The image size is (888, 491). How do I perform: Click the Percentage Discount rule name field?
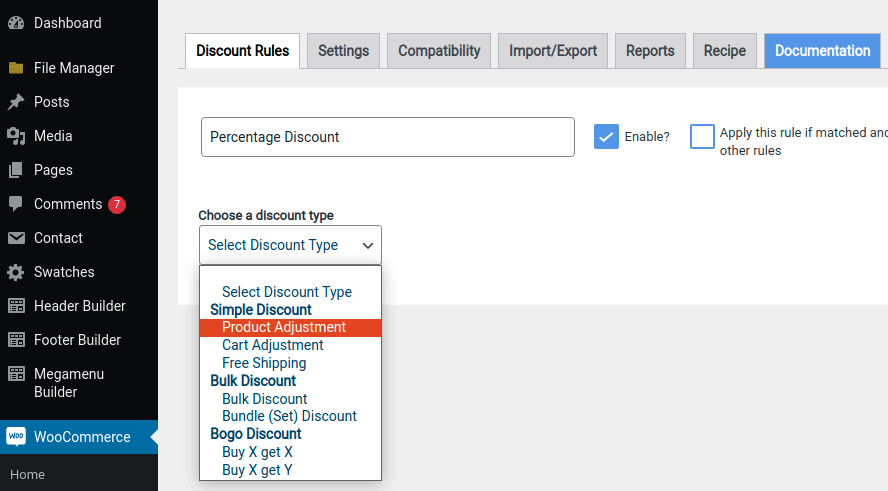pyautogui.click(x=387, y=137)
